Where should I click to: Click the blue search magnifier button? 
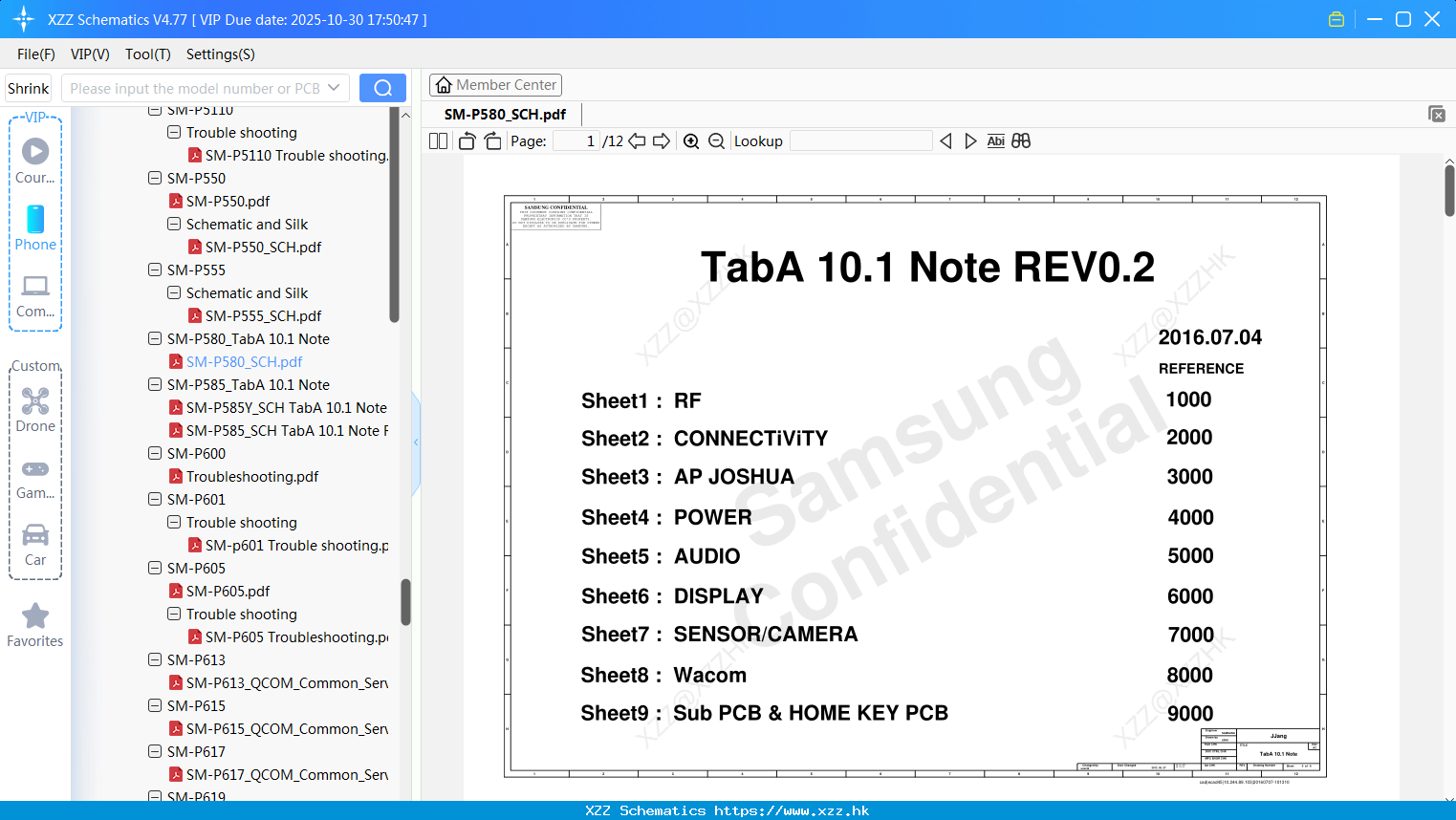point(382,88)
